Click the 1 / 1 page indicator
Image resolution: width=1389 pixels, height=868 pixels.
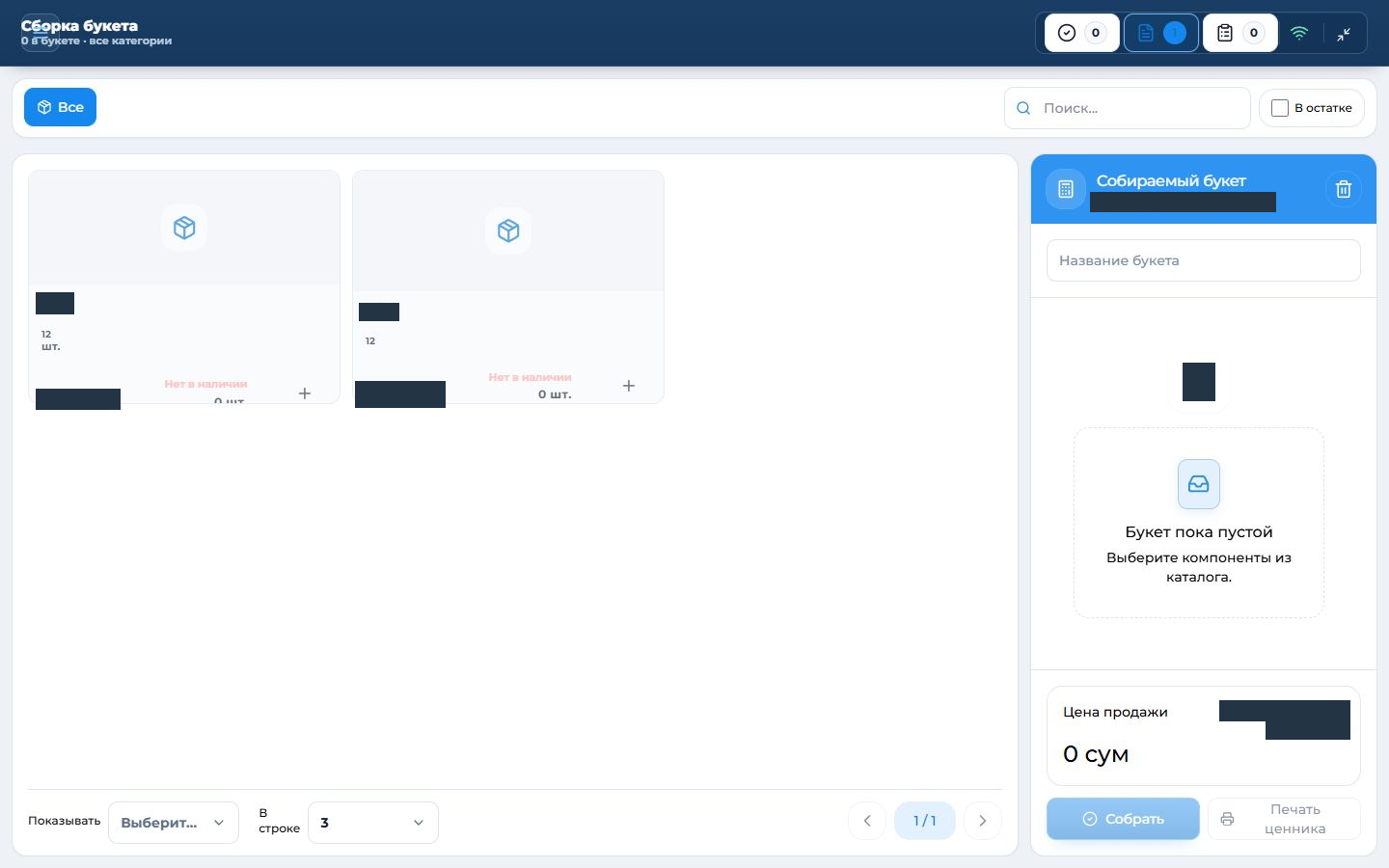pos(925,821)
